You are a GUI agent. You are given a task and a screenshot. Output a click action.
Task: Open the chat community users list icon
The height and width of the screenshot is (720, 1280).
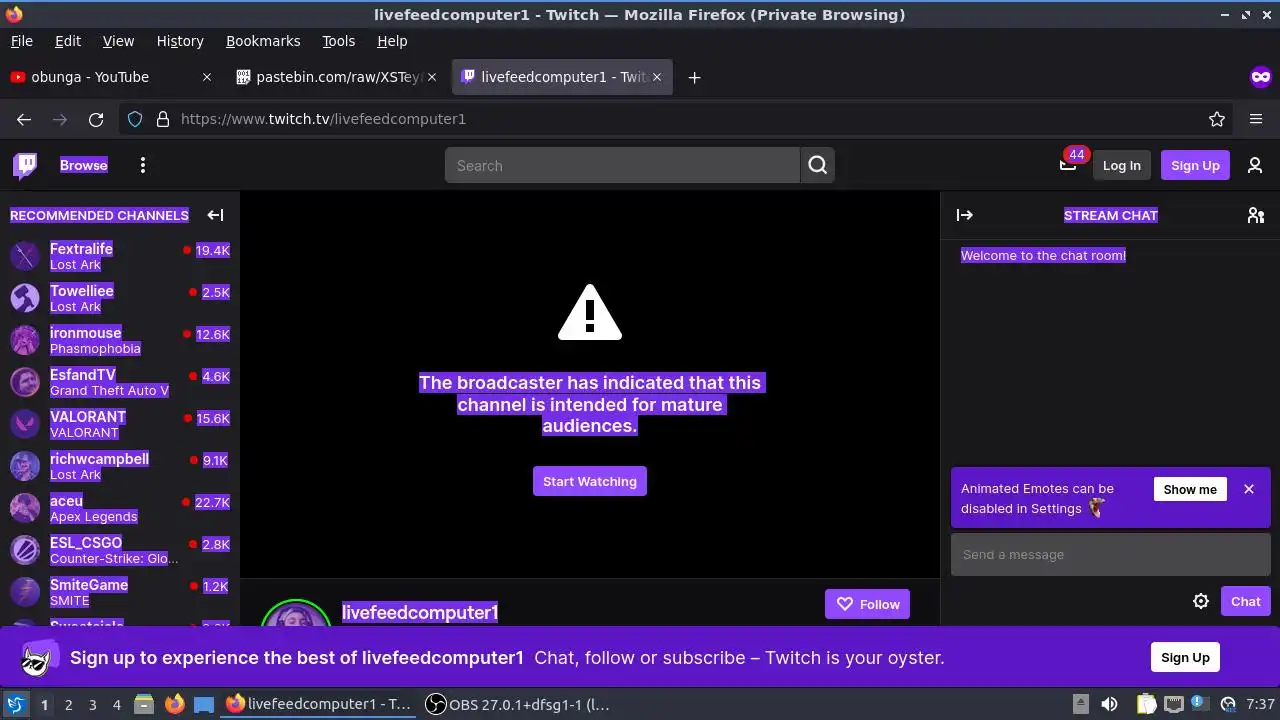pos(1256,215)
